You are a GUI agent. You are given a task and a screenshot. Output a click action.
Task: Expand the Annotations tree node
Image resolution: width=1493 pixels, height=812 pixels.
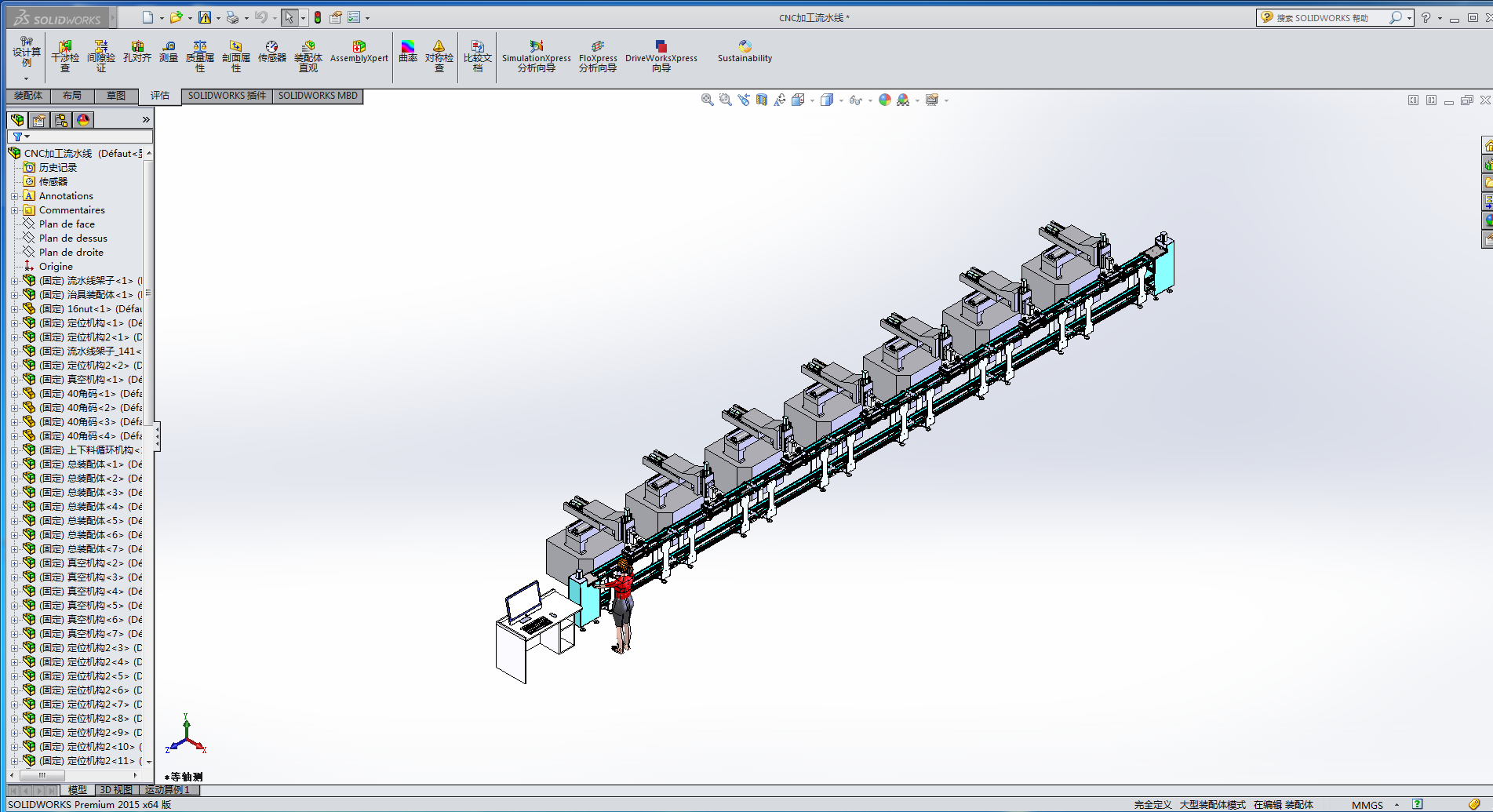point(14,196)
